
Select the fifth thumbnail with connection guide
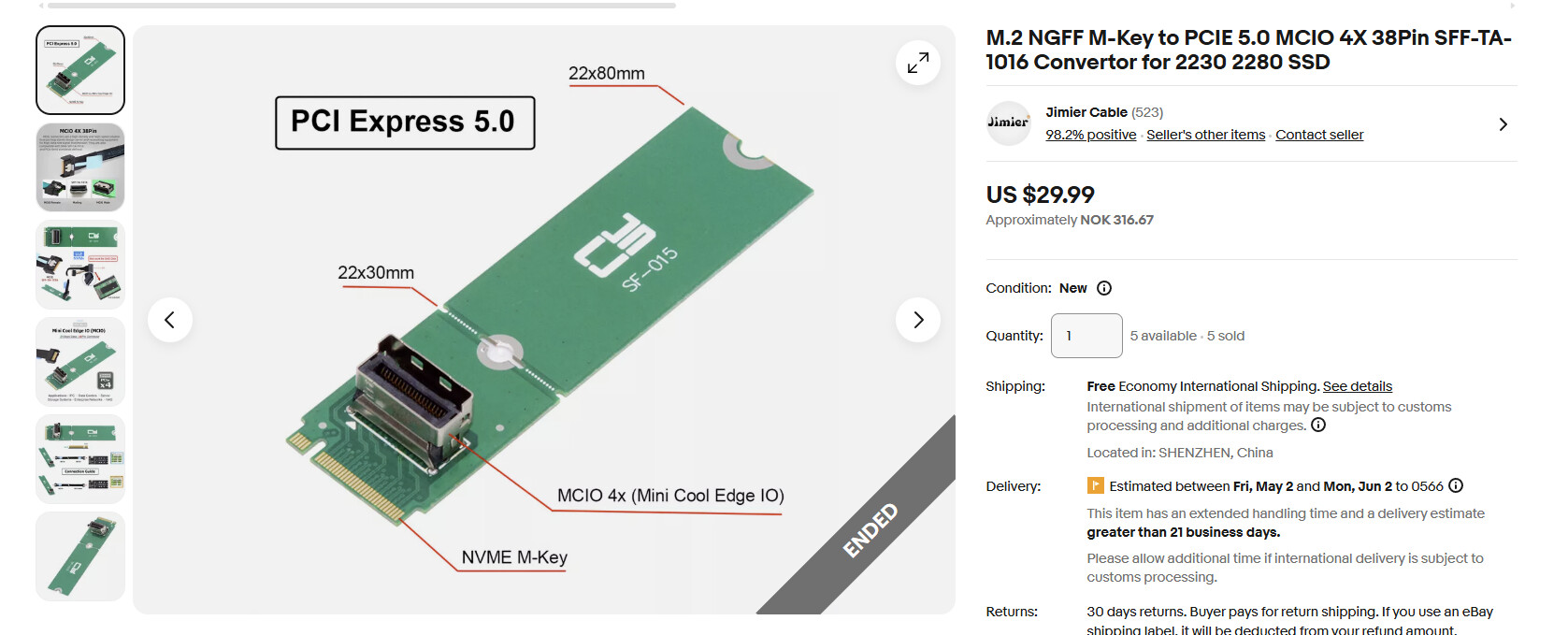point(80,459)
